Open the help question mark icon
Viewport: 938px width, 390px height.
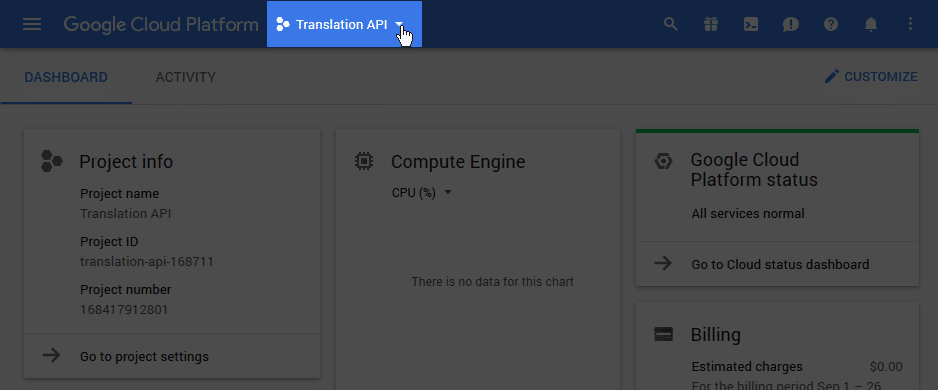[831, 25]
